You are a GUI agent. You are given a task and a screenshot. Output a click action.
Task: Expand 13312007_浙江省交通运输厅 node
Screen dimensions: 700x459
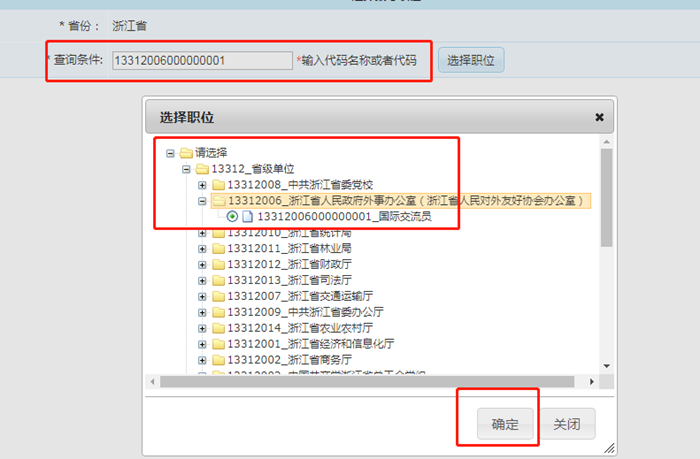click(202, 296)
